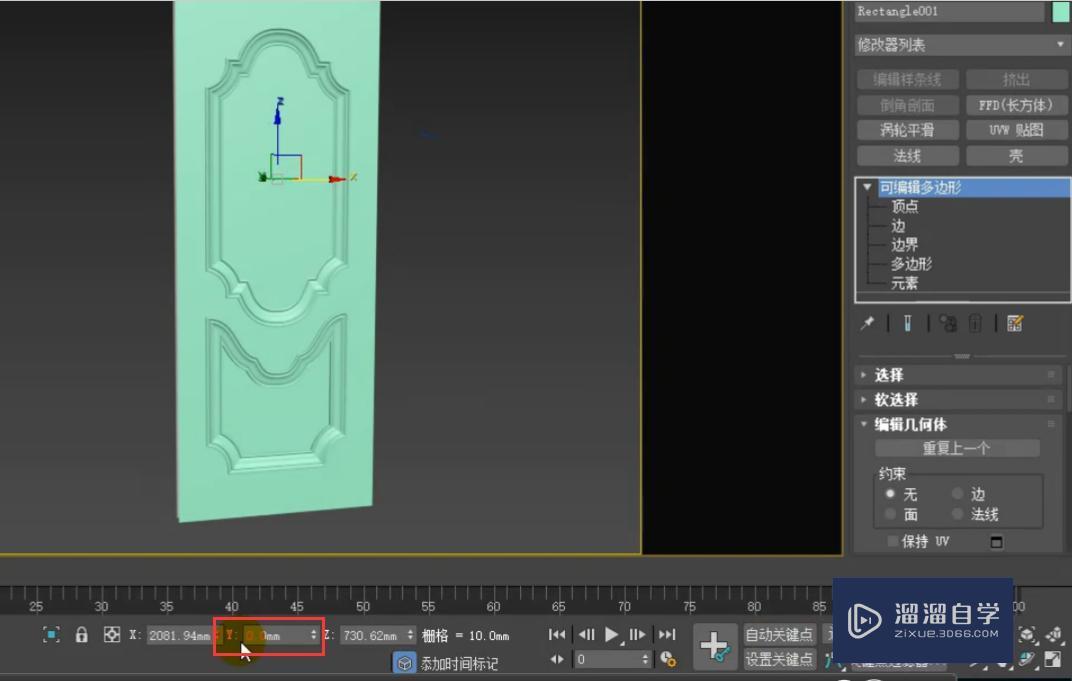Viewport: 1072px width, 681px height.
Task: Click the large Set Keys plus button
Action: (715, 646)
